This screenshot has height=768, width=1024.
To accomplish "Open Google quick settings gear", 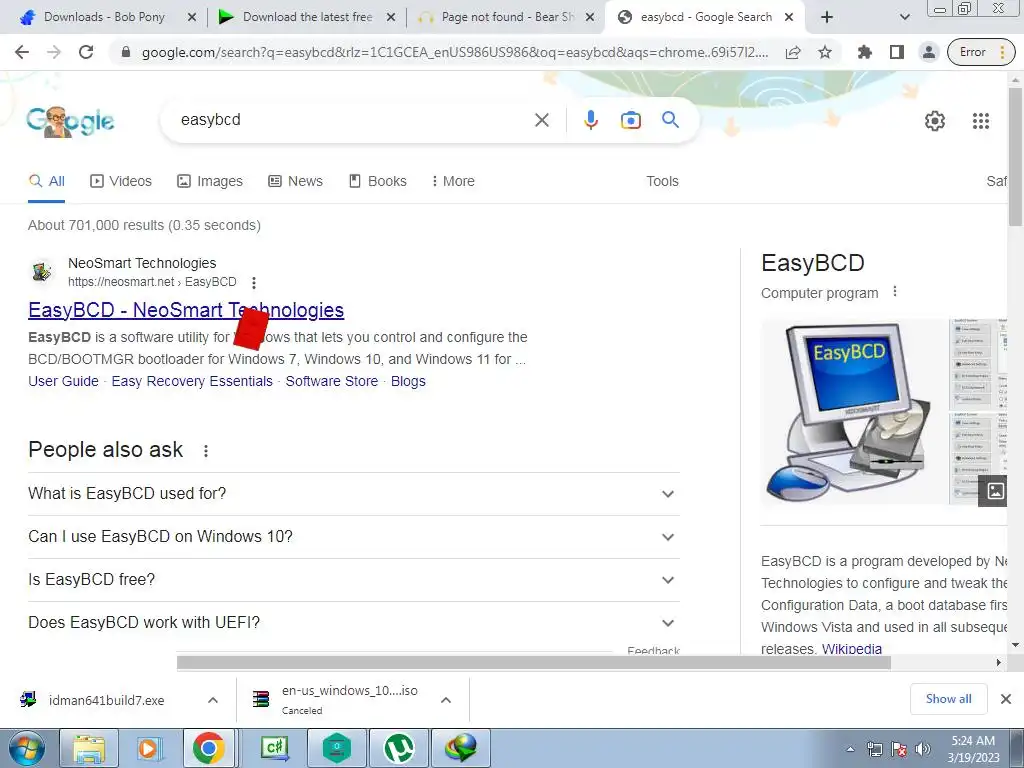I will [x=935, y=121].
